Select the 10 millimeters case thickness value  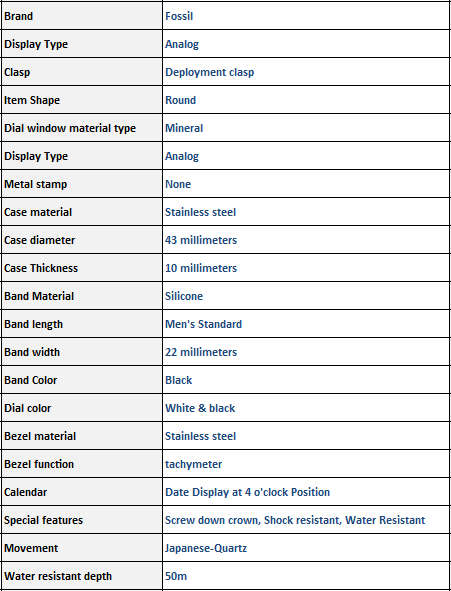tap(201, 268)
